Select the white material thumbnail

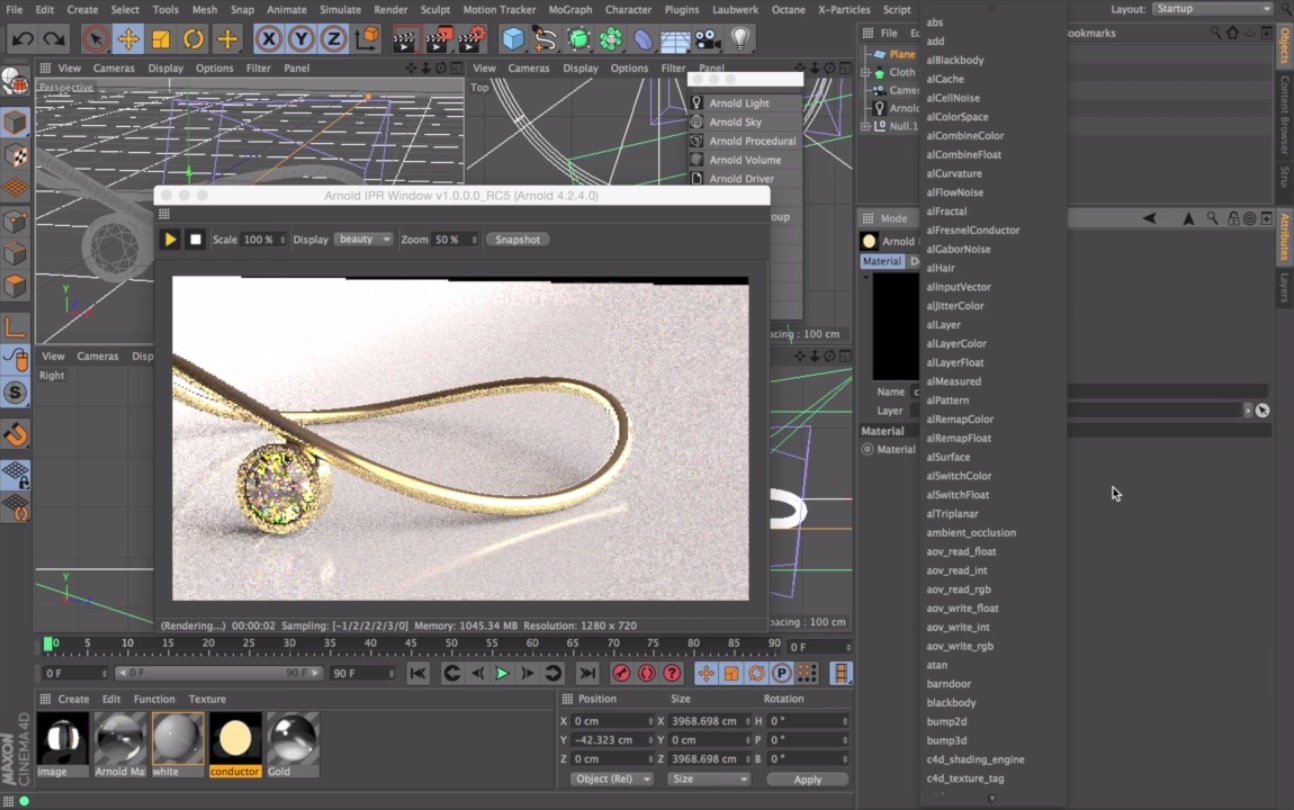(178, 745)
